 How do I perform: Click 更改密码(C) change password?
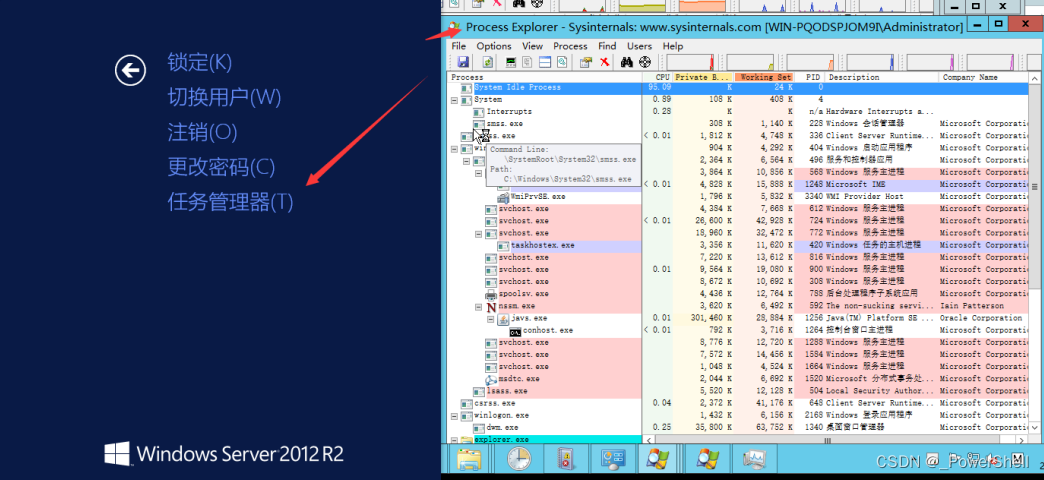pos(221,166)
